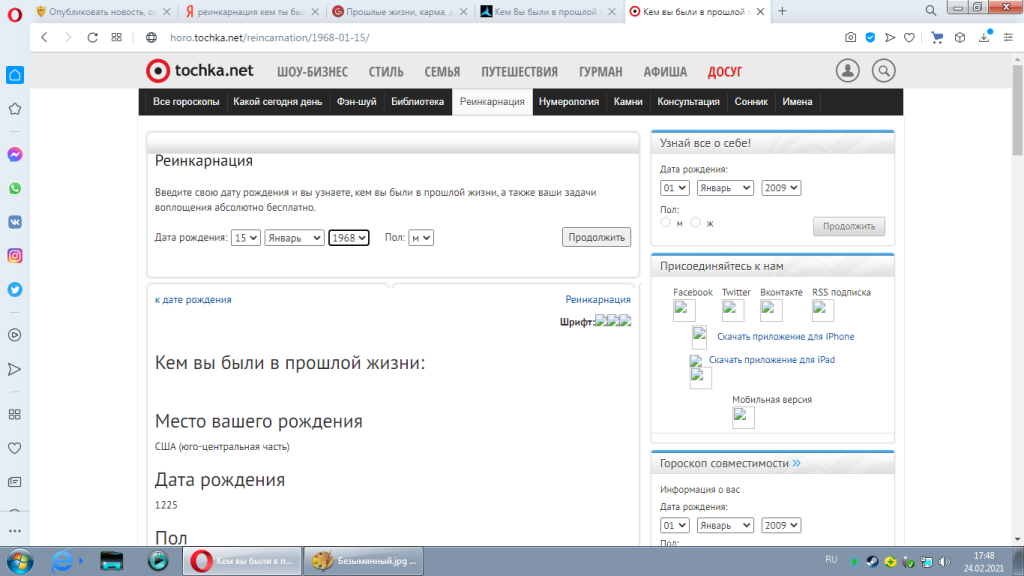Click the site search magnifier icon

883,71
